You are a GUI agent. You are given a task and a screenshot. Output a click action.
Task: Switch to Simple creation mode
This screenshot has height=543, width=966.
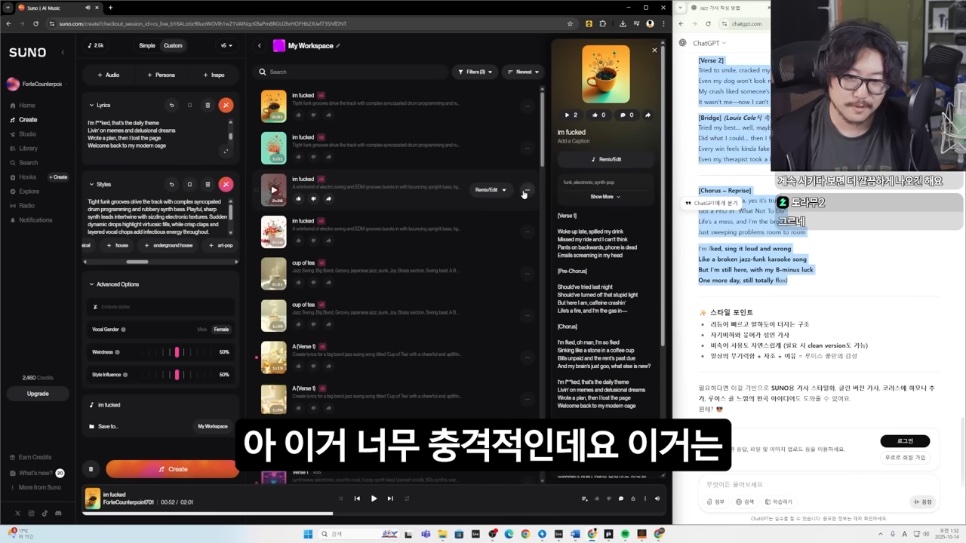coord(147,46)
